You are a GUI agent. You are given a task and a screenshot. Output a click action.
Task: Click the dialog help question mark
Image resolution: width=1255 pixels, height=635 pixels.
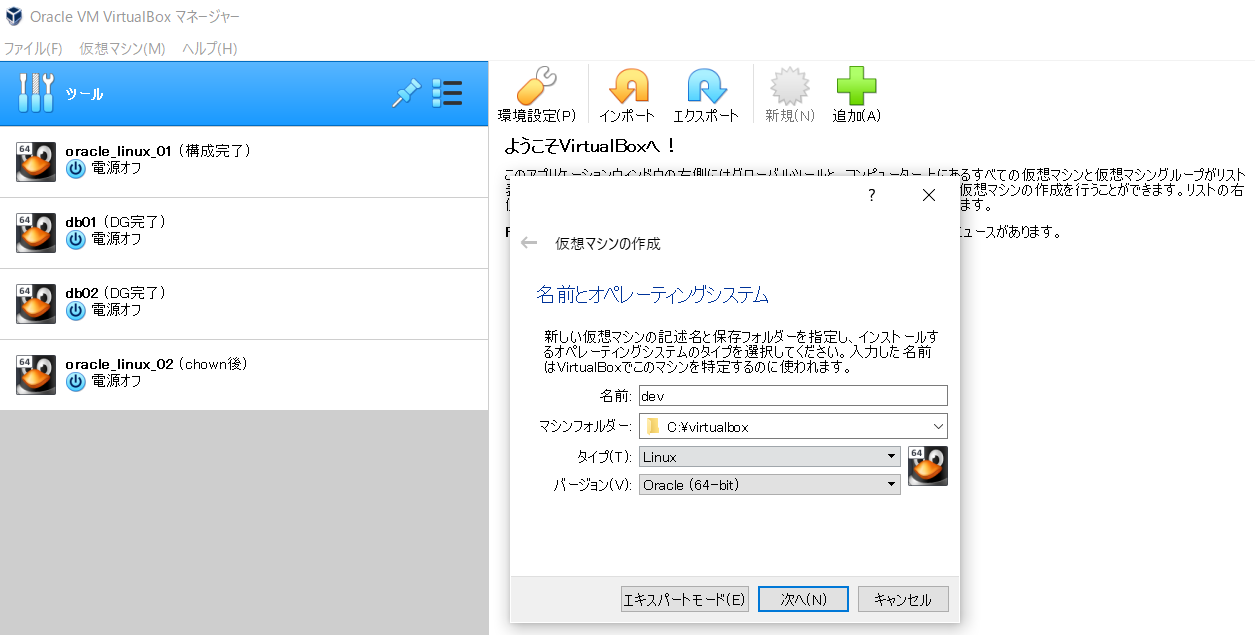click(871, 195)
